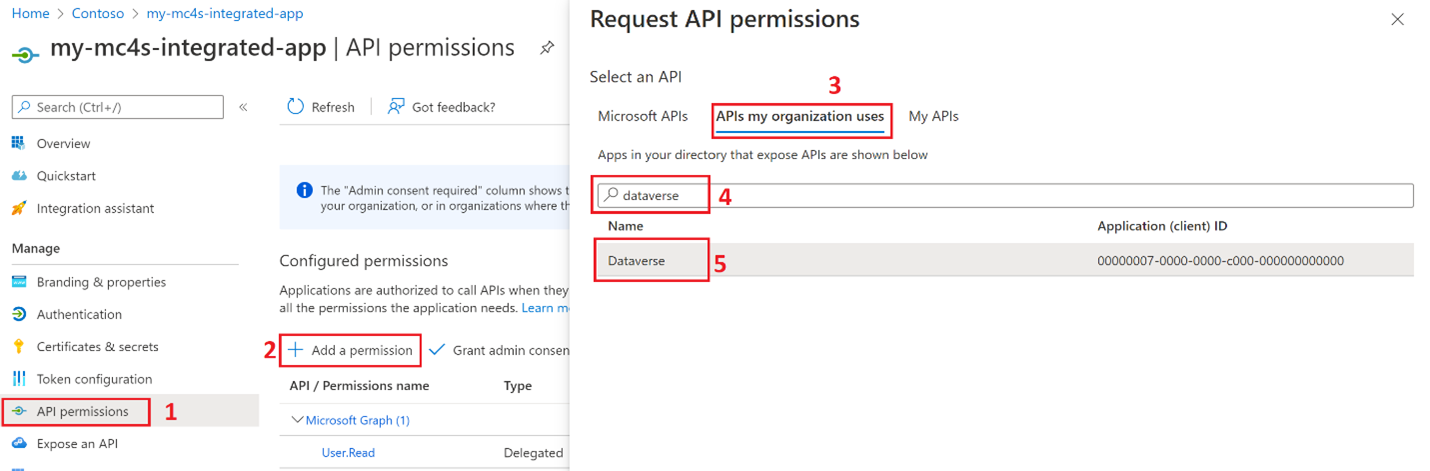
Task: Open Contoso breadcrumb link
Action: click(x=98, y=14)
